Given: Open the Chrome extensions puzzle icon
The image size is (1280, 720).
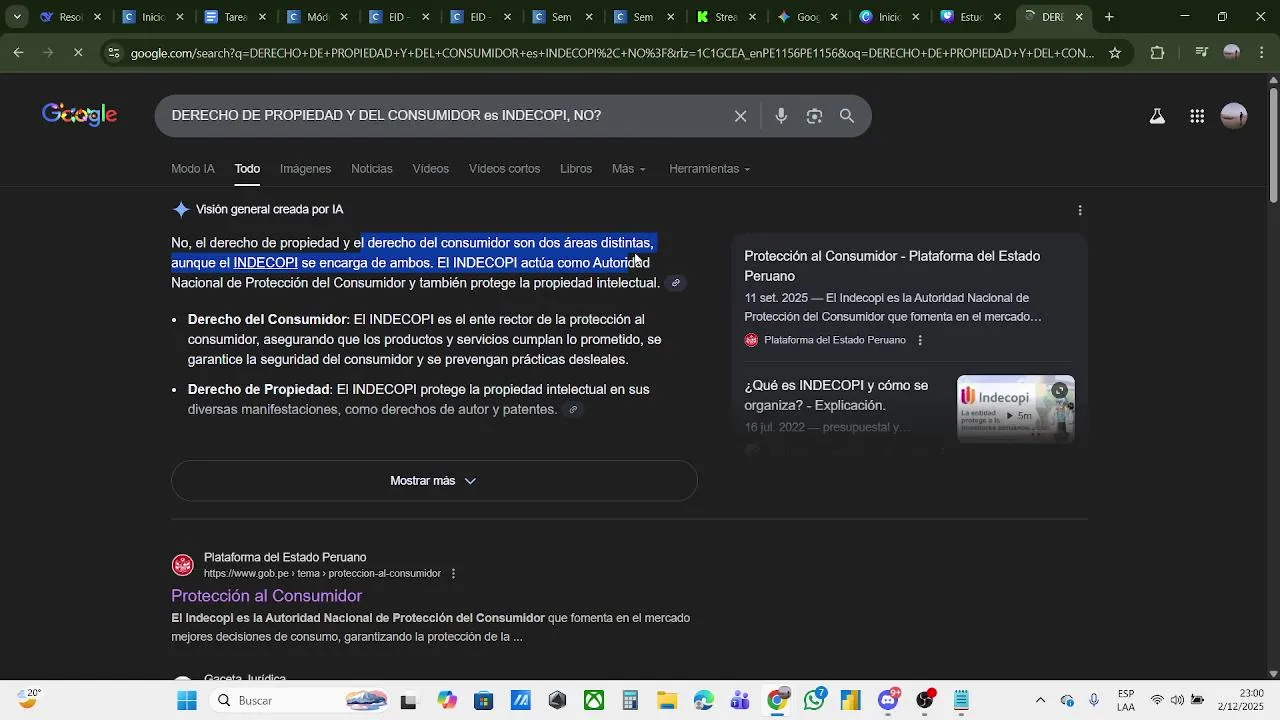Looking at the screenshot, I should pos(1157,53).
